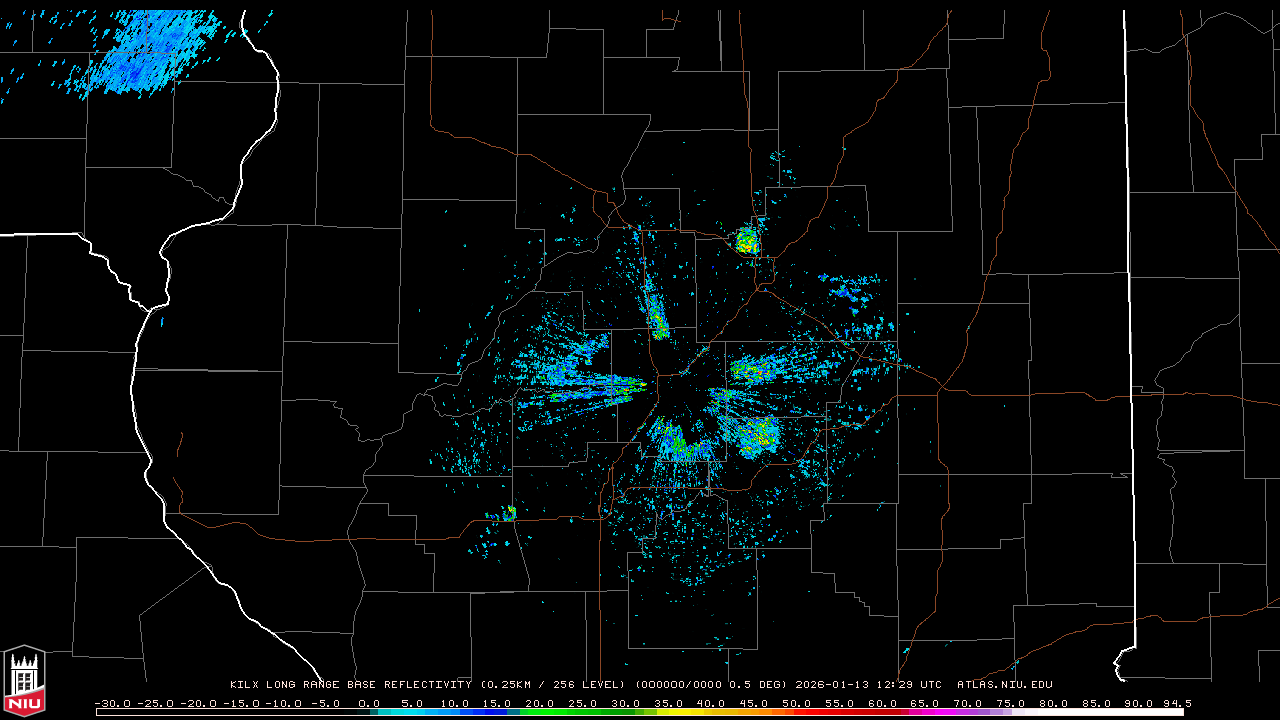
Task: Click the 0.5 DEG elevation label
Action: [756, 685]
